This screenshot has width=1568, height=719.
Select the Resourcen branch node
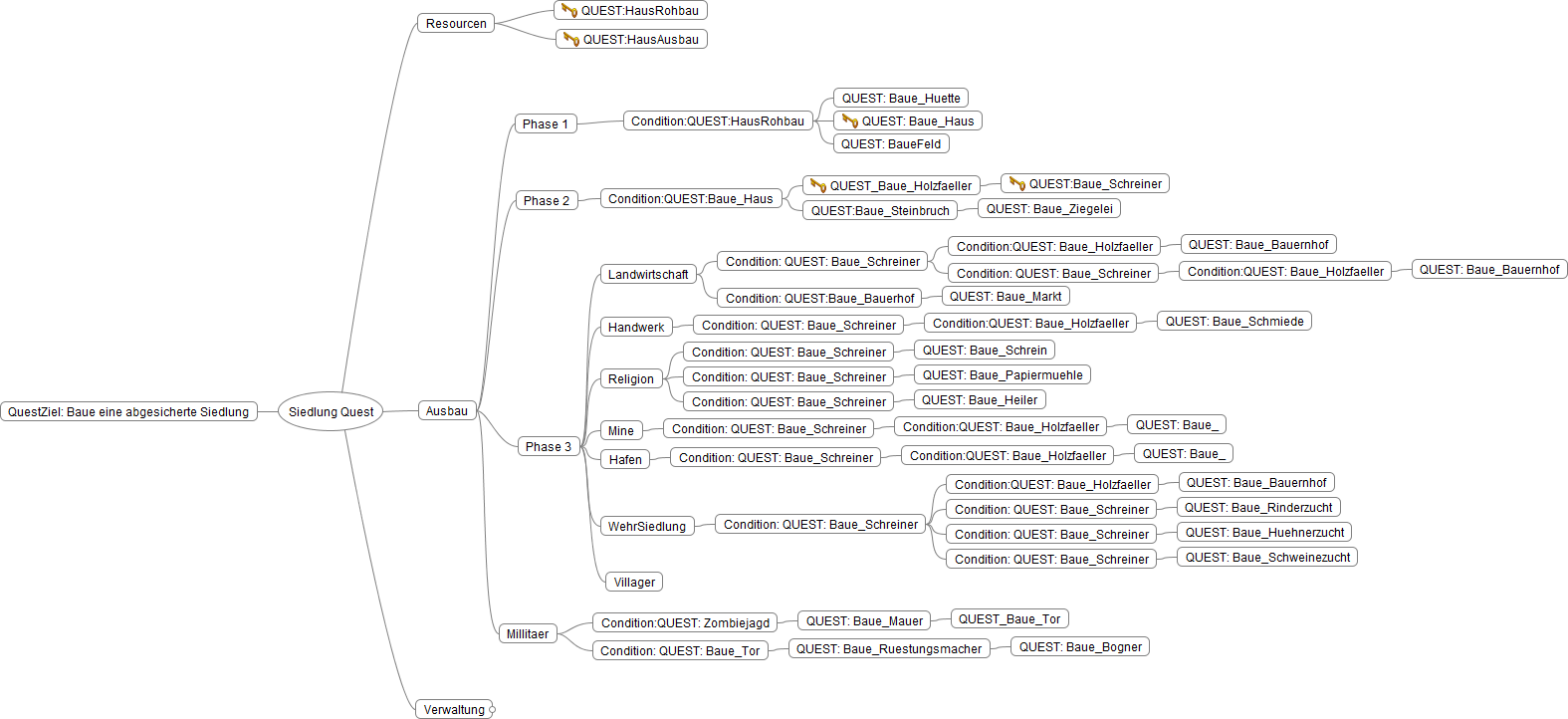point(456,24)
